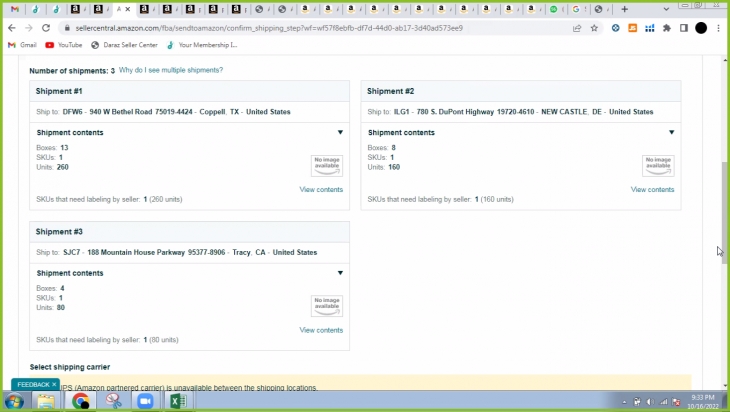Open the volume speaker icon
The height and width of the screenshot is (412, 730).
650,402
